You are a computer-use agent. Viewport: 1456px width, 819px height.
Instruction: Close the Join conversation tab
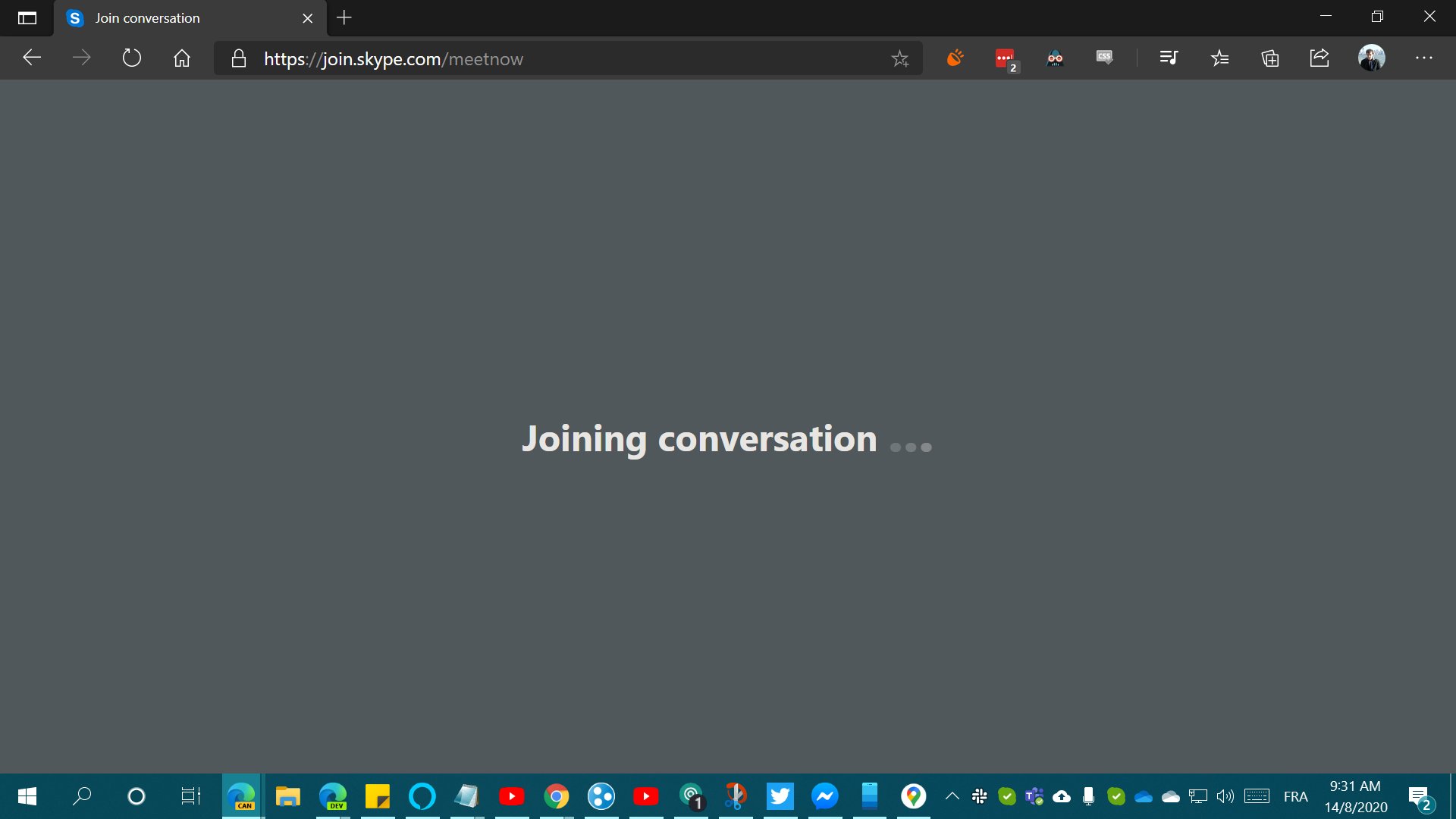click(308, 18)
